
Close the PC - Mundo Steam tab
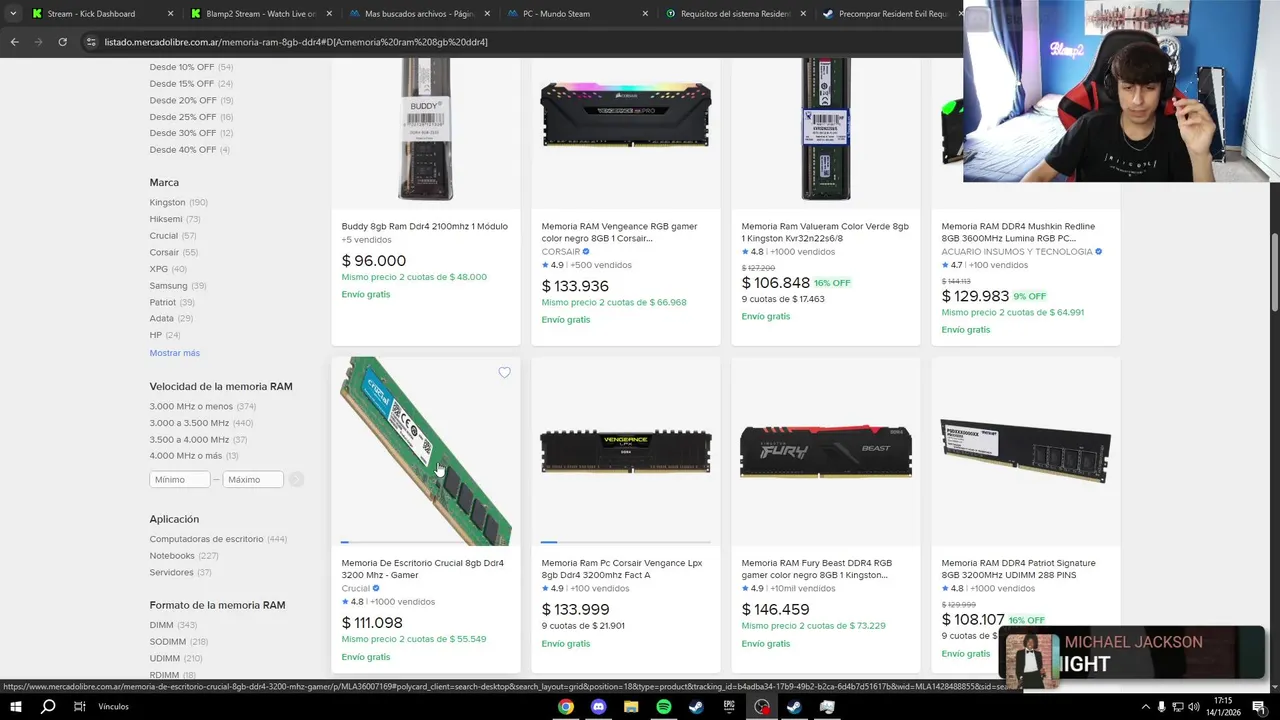click(645, 14)
